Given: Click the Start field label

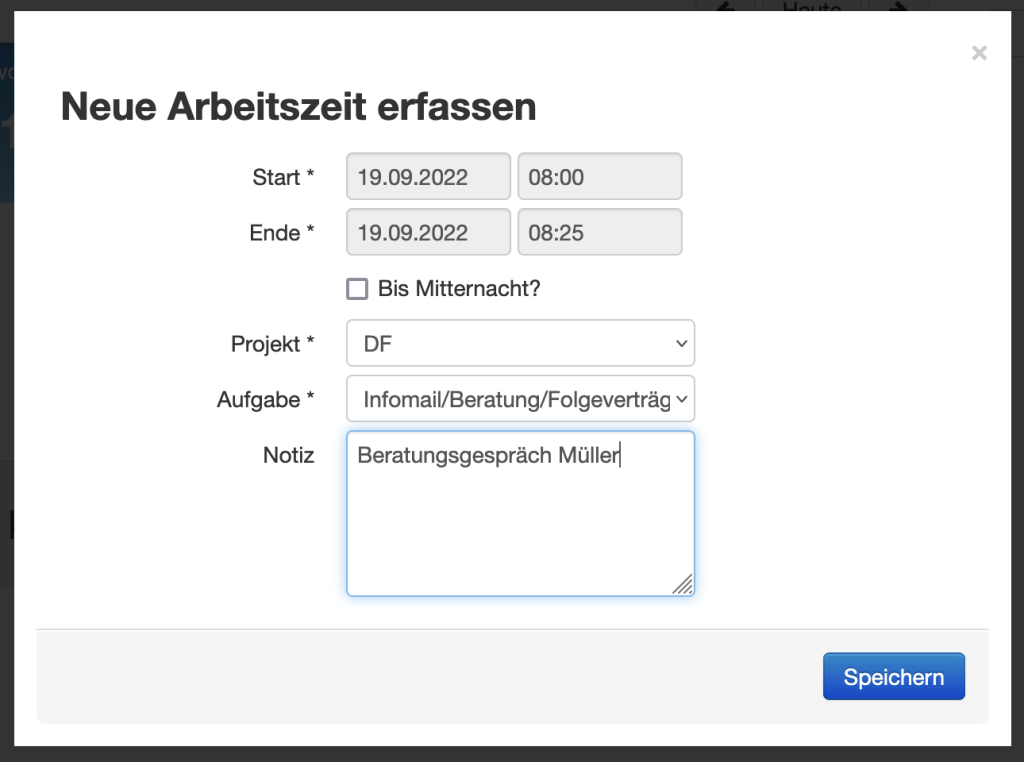Looking at the screenshot, I should tap(283, 177).
